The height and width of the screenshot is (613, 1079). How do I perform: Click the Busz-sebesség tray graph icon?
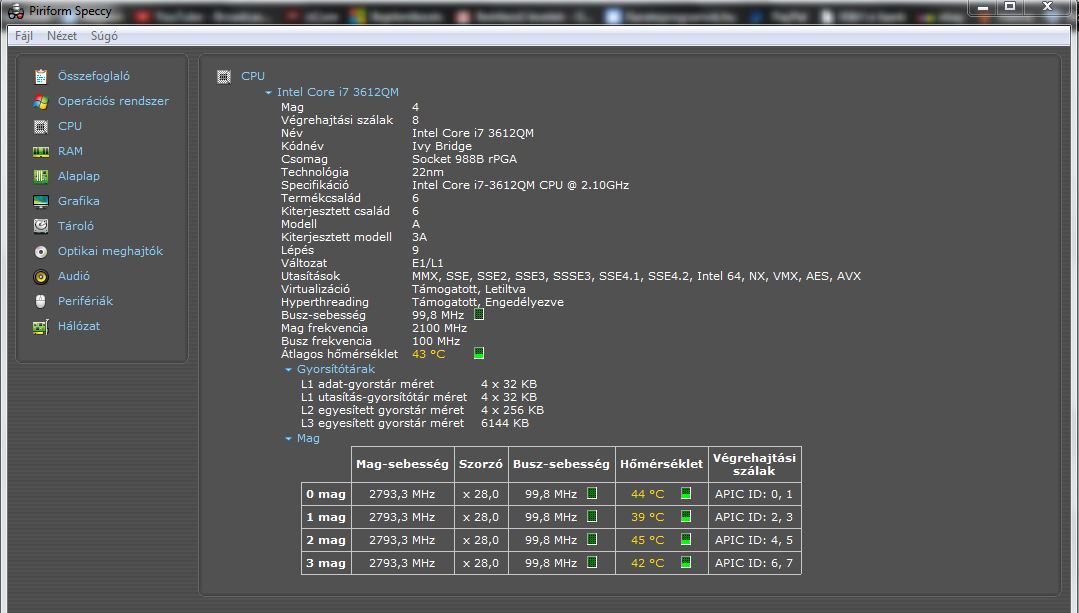click(479, 314)
